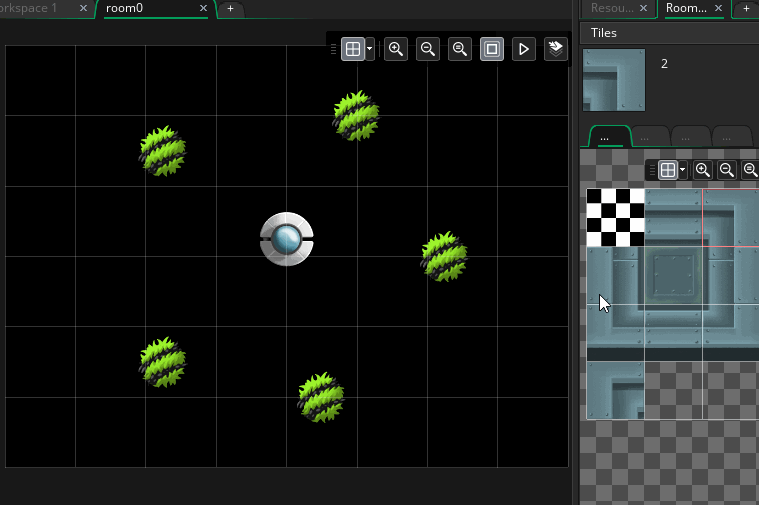The image size is (759, 505).
Task: Select the top-left green bush instance
Action: [163, 151]
